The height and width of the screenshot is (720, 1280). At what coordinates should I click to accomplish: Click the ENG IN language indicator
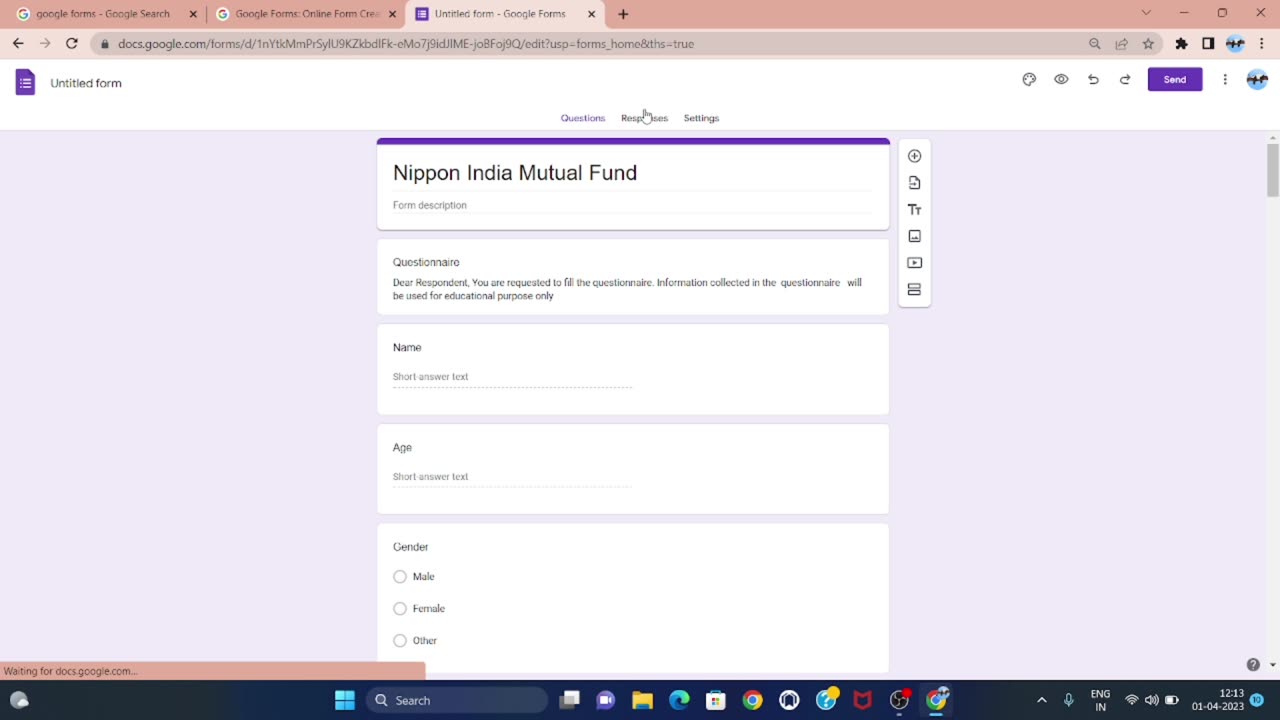tap(1100, 700)
